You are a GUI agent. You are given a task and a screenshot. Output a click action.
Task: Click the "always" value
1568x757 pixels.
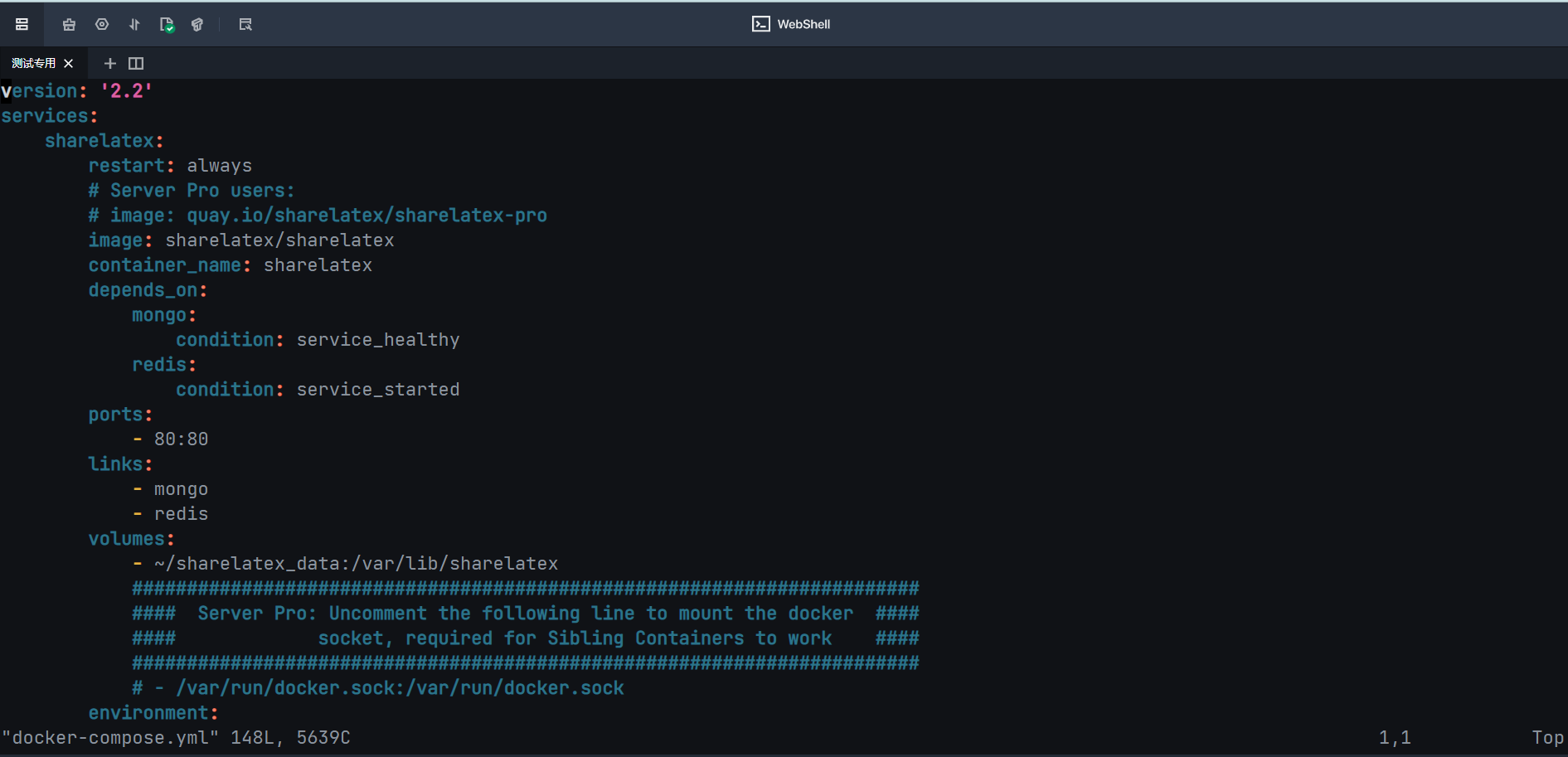pos(220,166)
